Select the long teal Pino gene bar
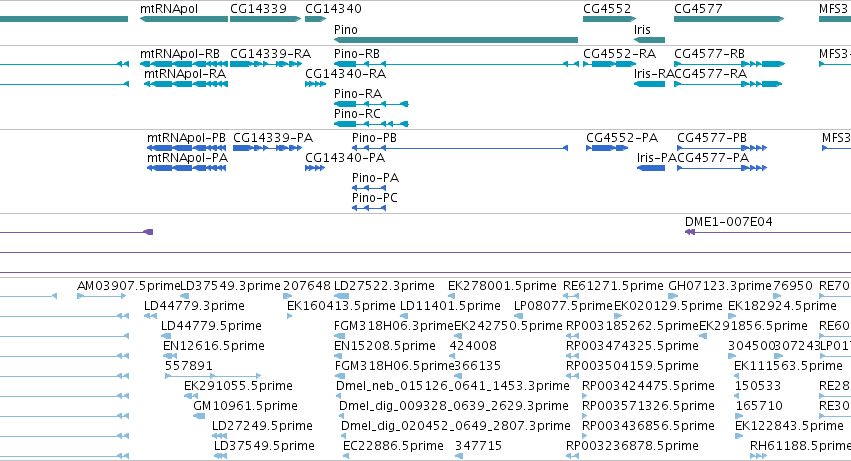Image resolution: width=851 pixels, height=461 pixels. coord(456,40)
